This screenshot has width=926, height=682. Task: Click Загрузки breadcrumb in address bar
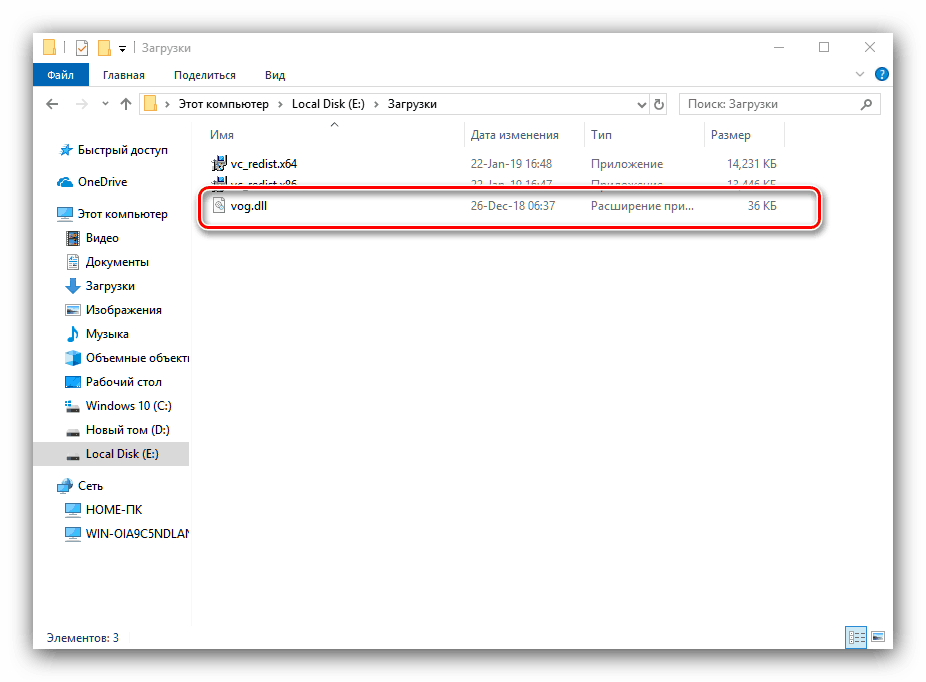412,104
